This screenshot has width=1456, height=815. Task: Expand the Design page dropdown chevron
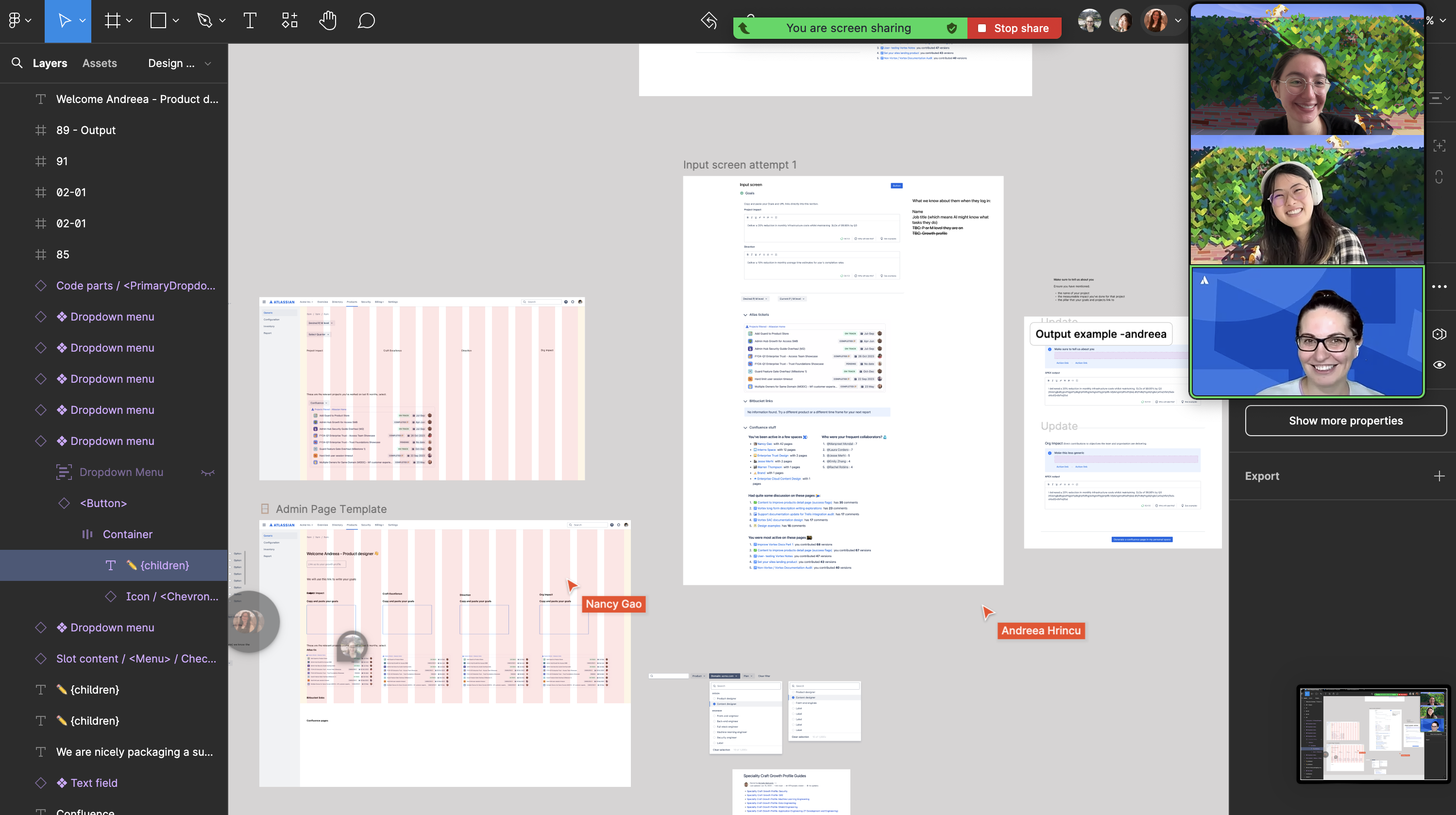(x=208, y=63)
